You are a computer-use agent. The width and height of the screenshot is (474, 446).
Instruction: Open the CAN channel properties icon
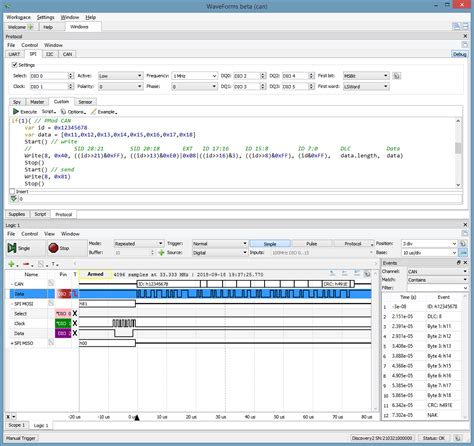coord(51,284)
